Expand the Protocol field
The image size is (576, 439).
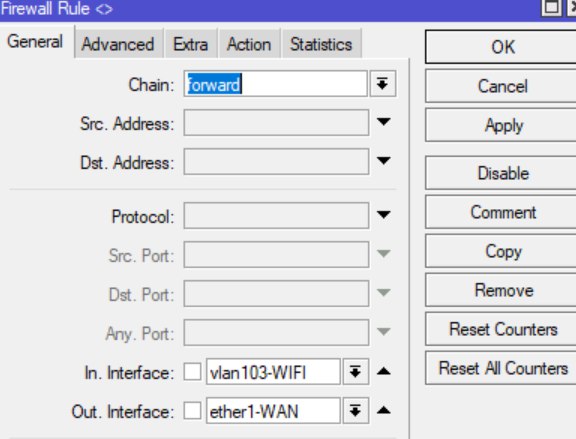click(384, 215)
